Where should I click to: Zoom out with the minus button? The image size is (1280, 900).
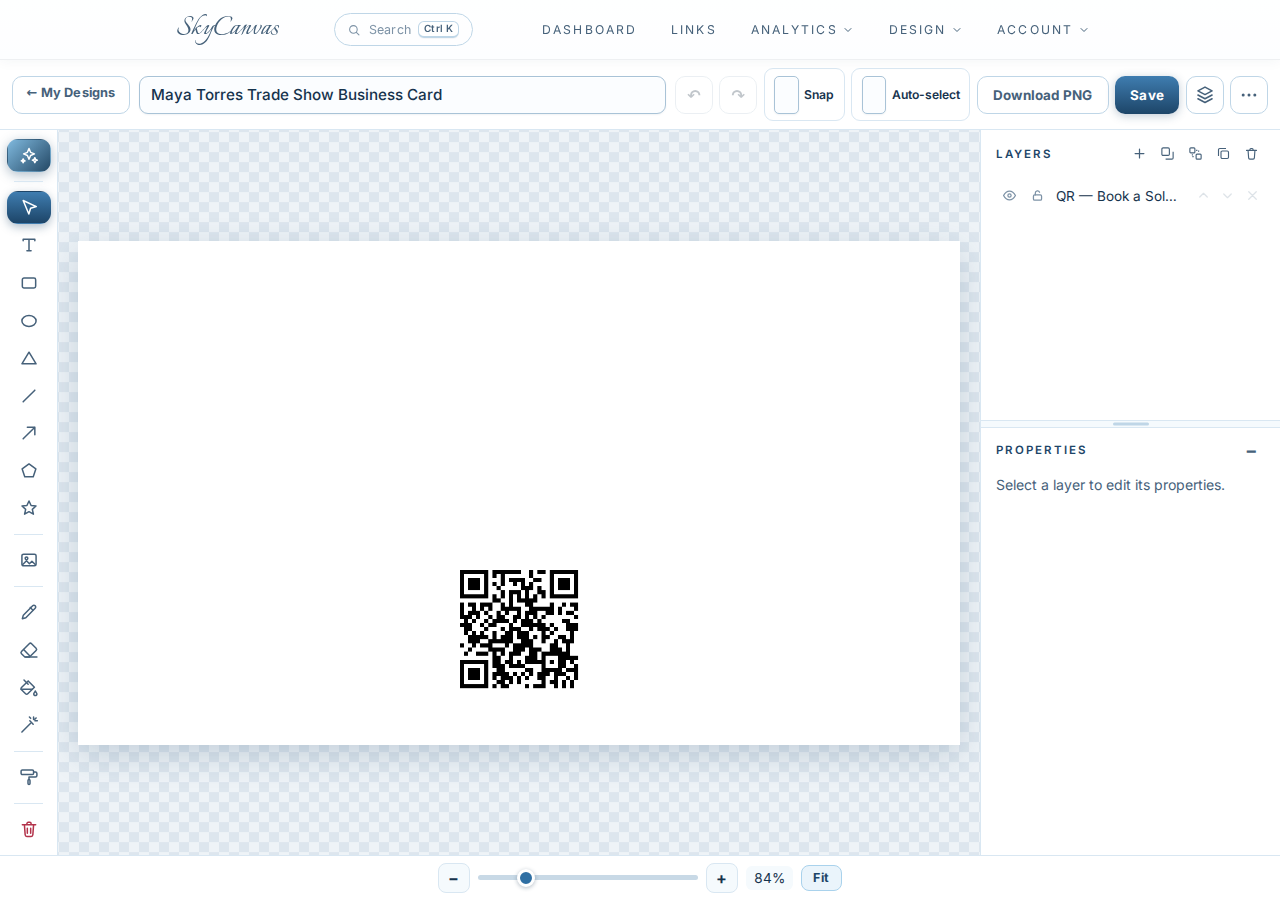point(454,878)
